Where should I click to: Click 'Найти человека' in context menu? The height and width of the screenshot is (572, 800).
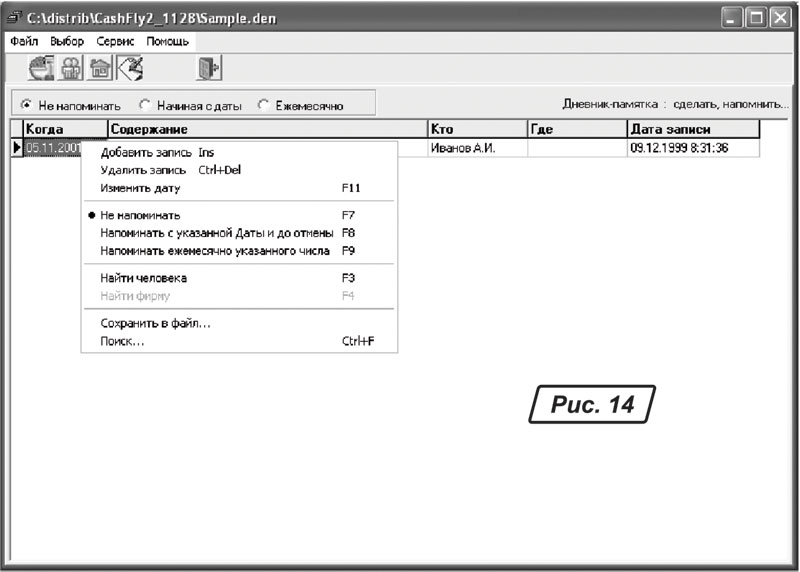coord(144,278)
